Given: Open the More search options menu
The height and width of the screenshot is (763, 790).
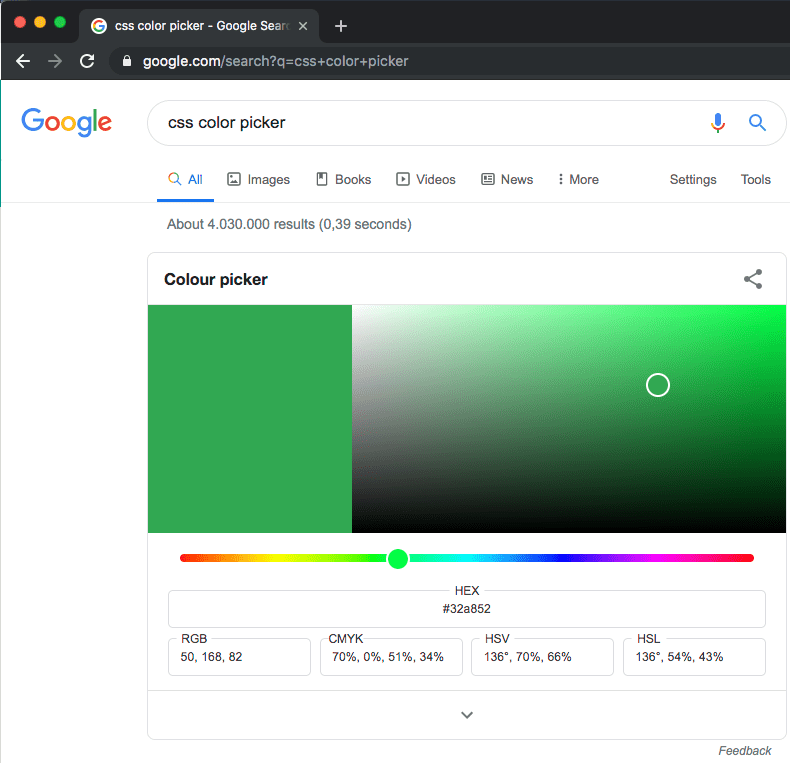Looking at the screenshot, I should [578, 180].
